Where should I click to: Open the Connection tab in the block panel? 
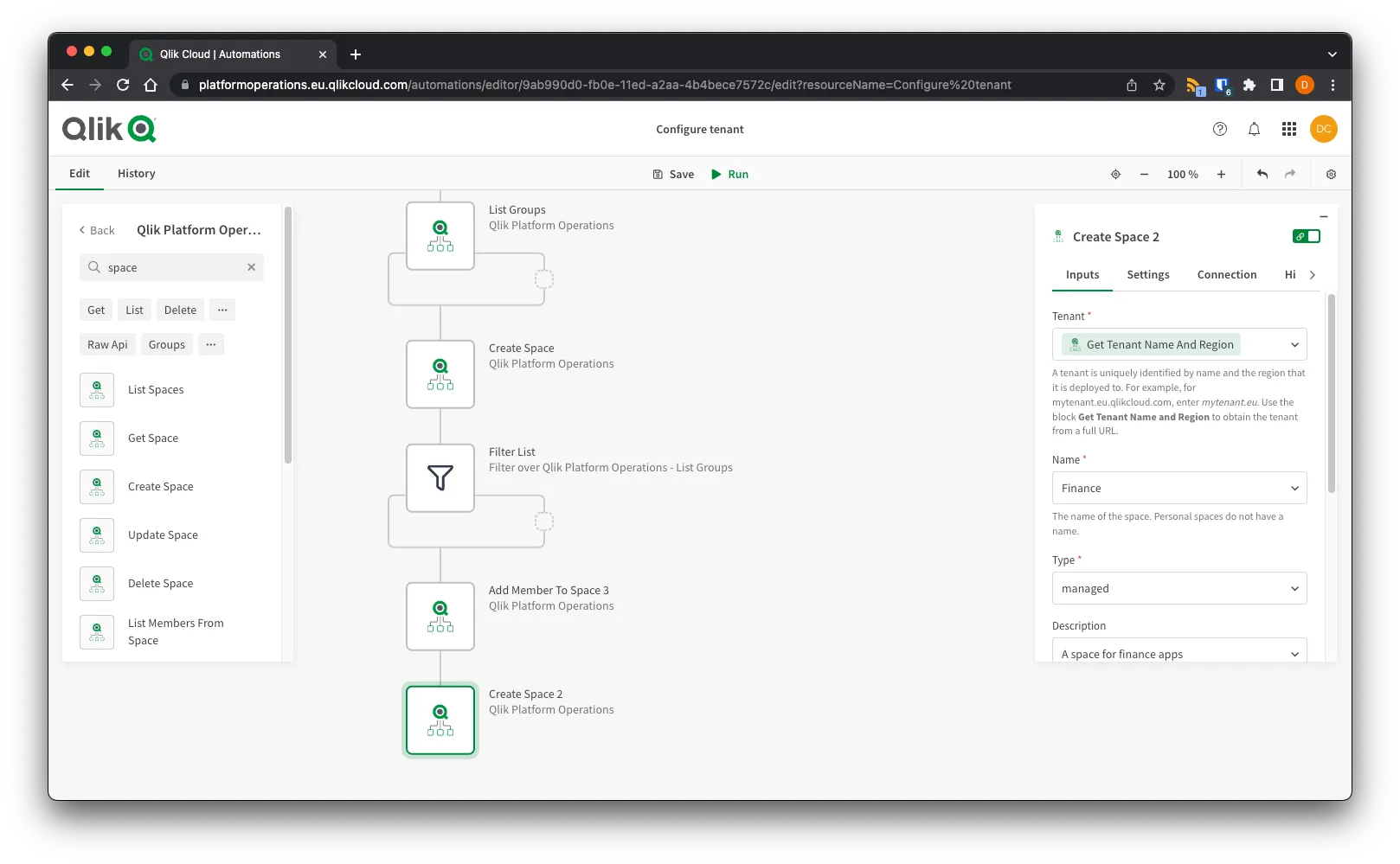pos(1227,274)
